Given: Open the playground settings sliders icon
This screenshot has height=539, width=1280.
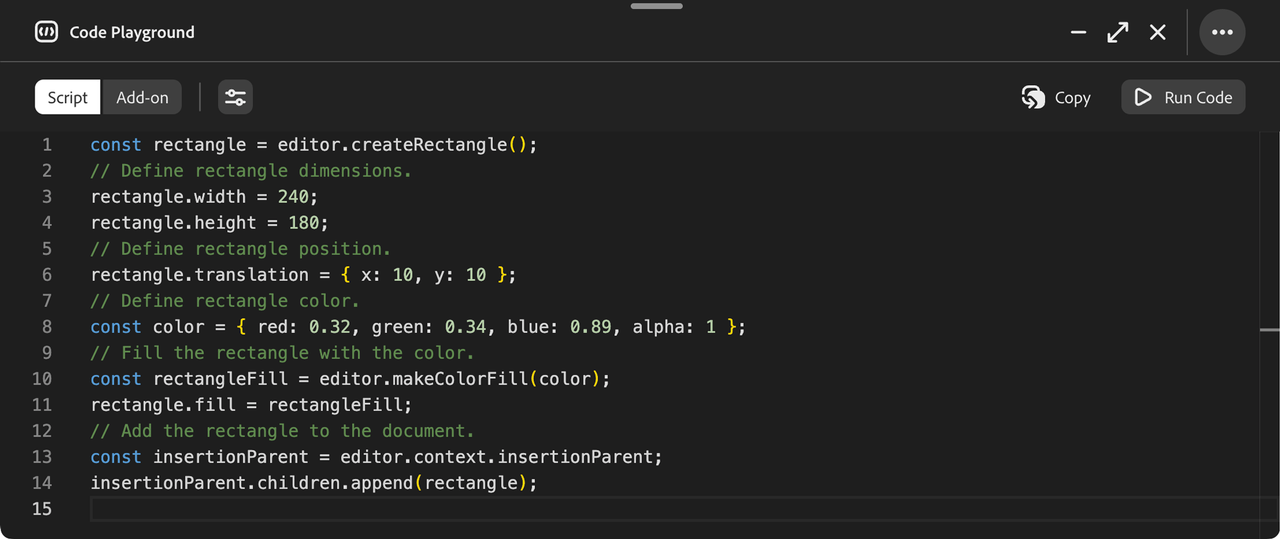Looking at the screenshot, I should 235,97.
